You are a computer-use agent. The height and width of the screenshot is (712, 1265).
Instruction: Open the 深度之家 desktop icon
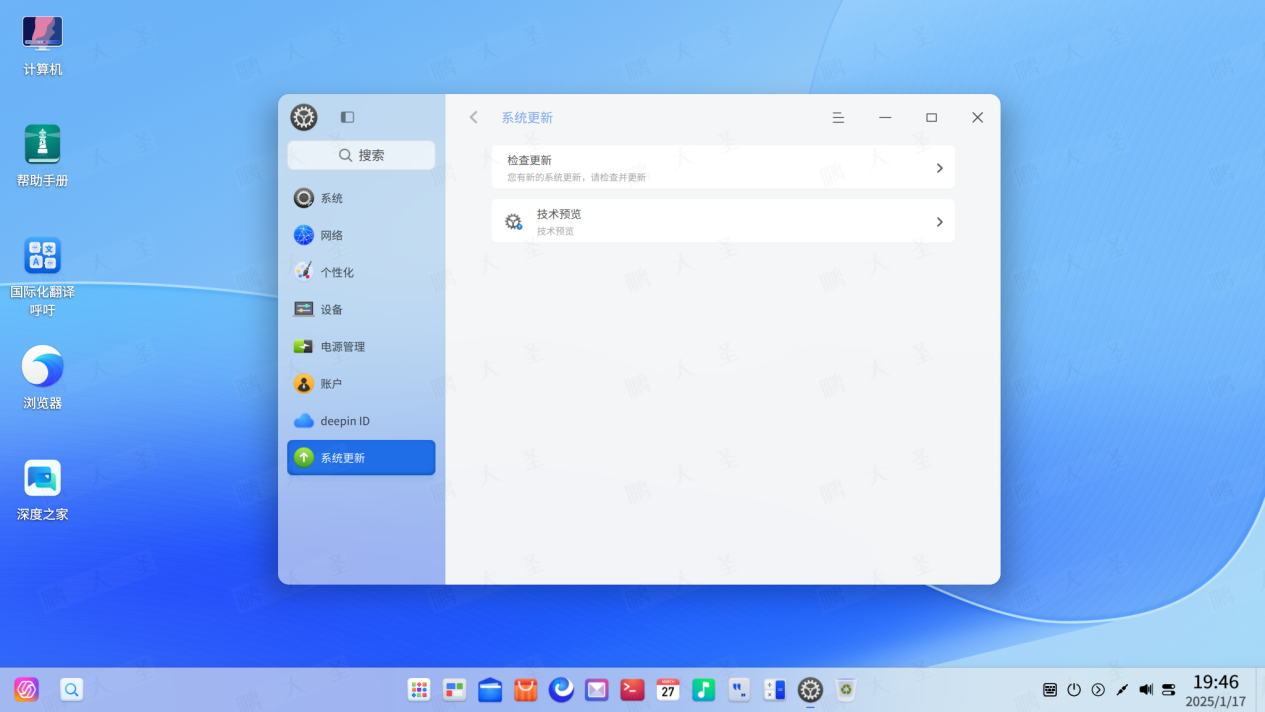coord(43,490)
